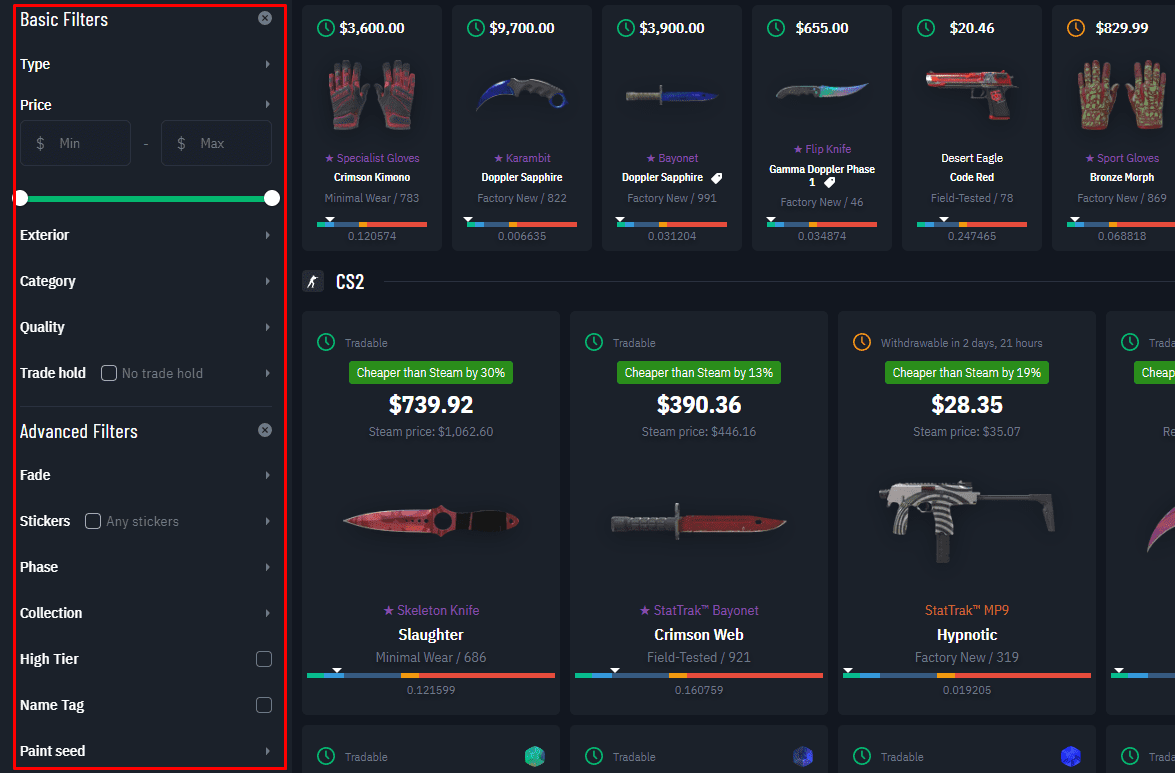Image resolution: width=1175 pixels, height=773 pixels.
Task: Open the Skeleton Knife Slaughter listing
Action: coord(431,513)
